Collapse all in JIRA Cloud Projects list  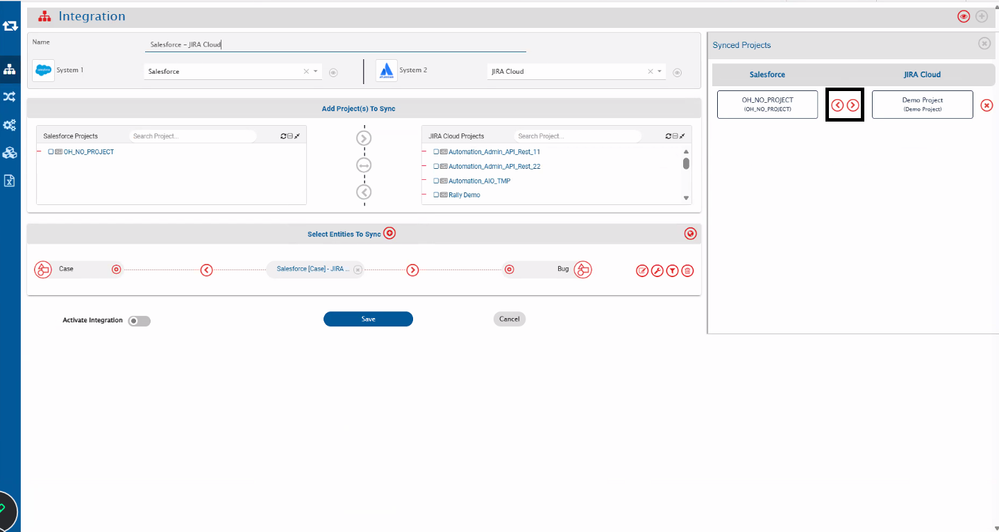point(675,136)
